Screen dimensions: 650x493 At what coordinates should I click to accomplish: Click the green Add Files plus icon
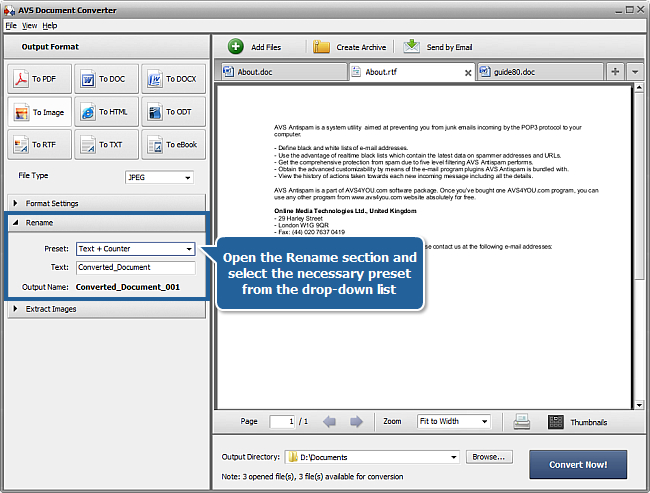coord(235,46)
